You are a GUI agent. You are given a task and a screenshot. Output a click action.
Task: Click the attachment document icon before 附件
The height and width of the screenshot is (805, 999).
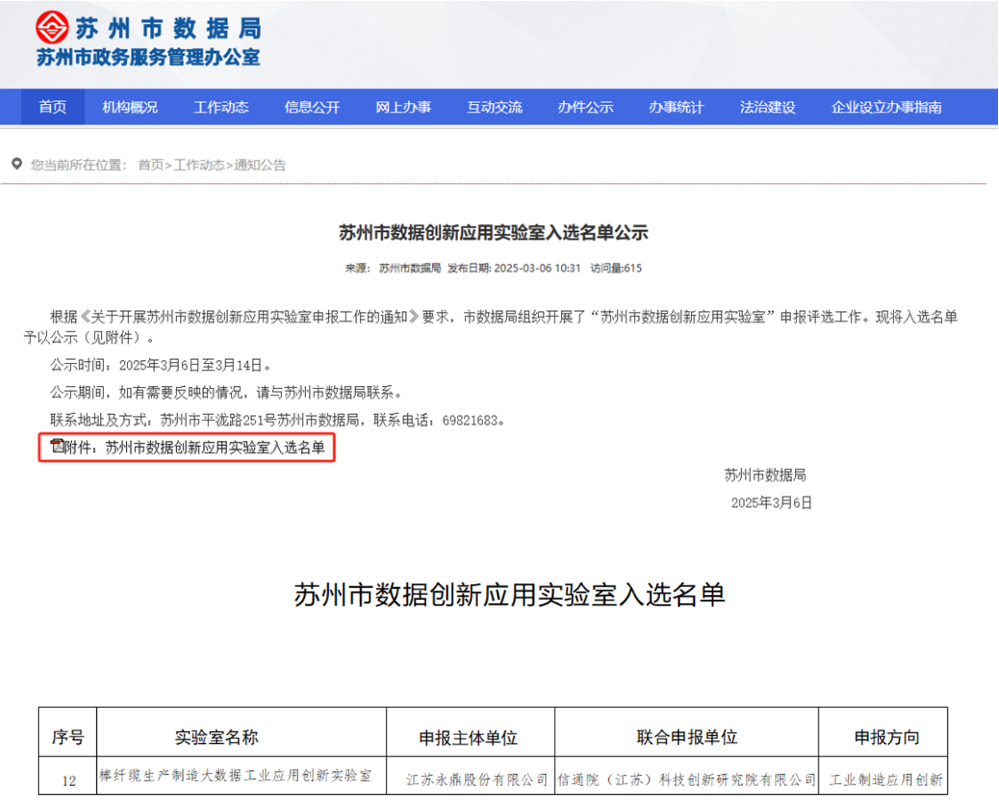click(57, 446)
